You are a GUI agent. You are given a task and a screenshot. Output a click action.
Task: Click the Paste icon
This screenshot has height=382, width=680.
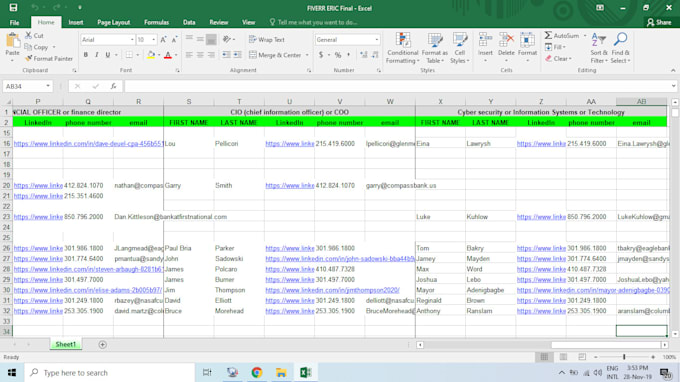point(13,41)
